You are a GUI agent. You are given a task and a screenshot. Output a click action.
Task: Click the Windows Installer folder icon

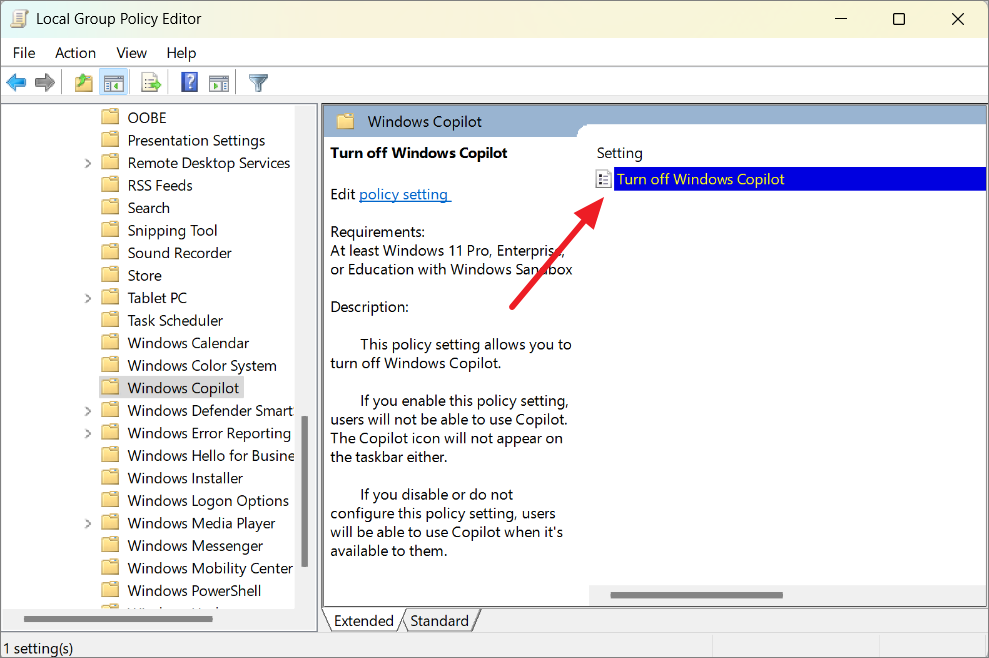110,477
